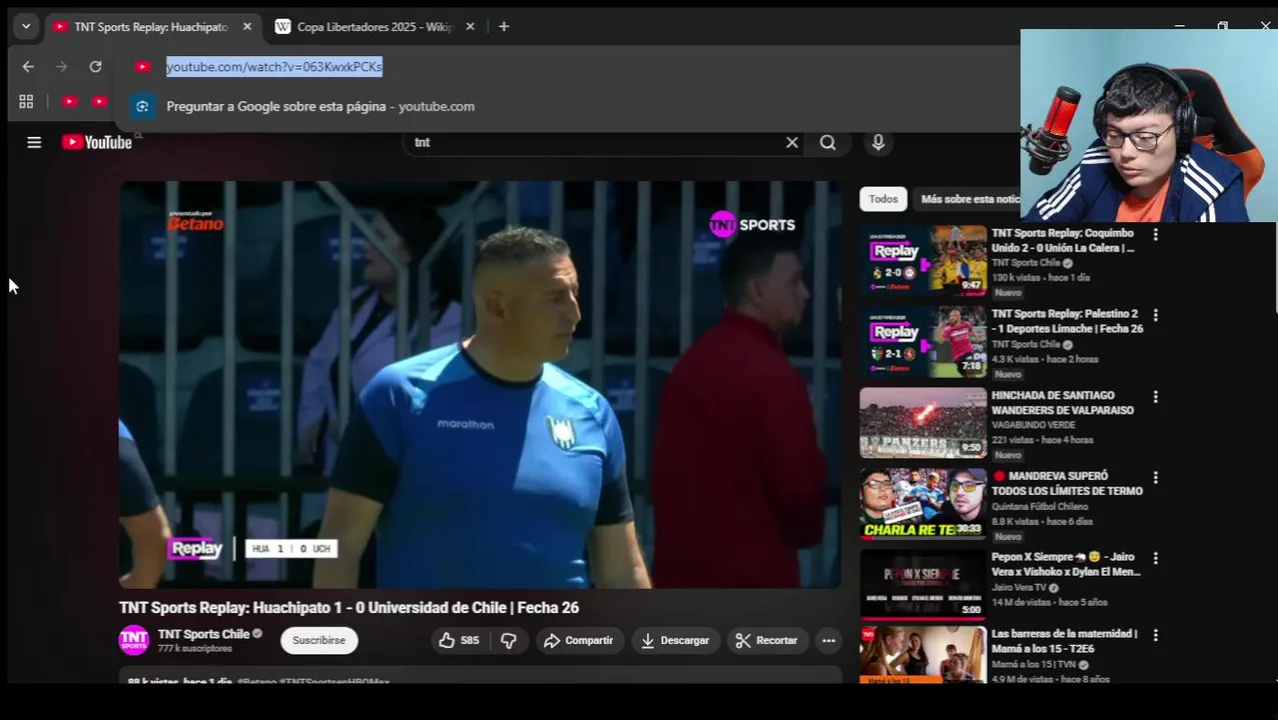Open the TNT Sports Chile channel name
The height and width of the screenshot is (720, 1278).
click(x=204, y=634)
